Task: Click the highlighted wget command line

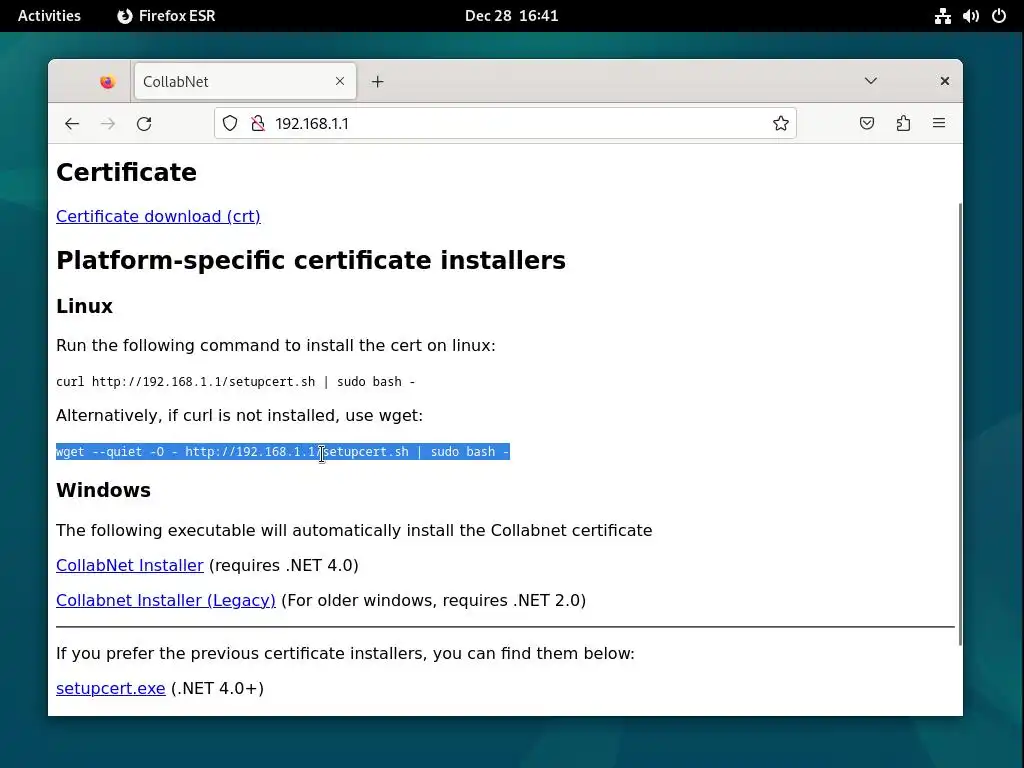Action: click(x=283, y=452)
